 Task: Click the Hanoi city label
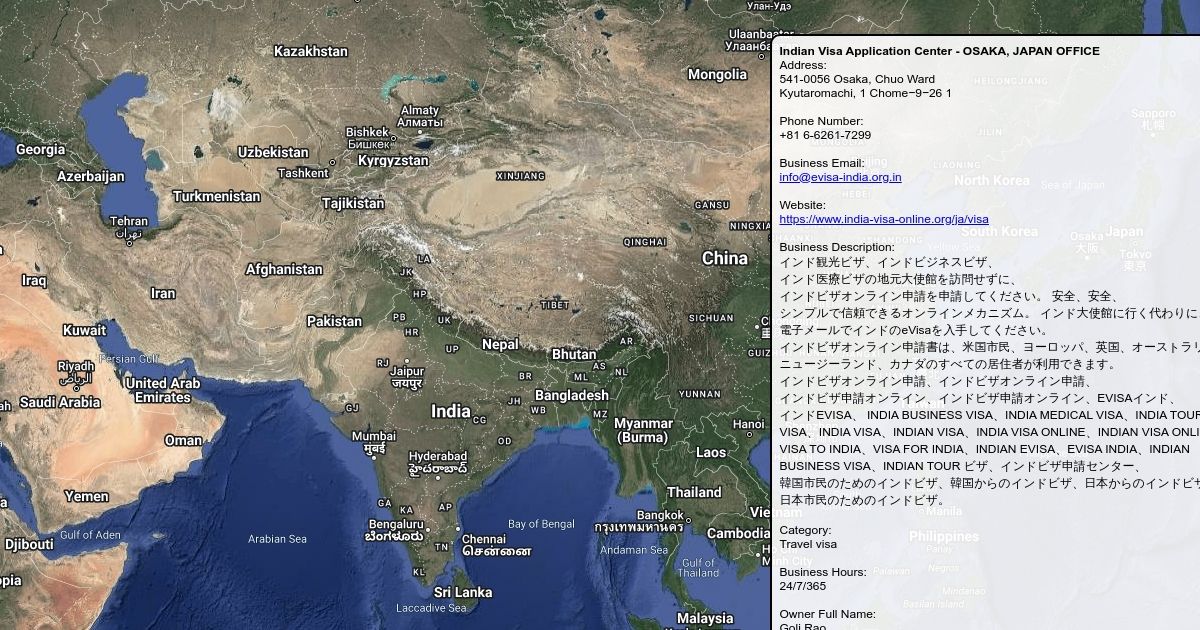click(747, 424)
